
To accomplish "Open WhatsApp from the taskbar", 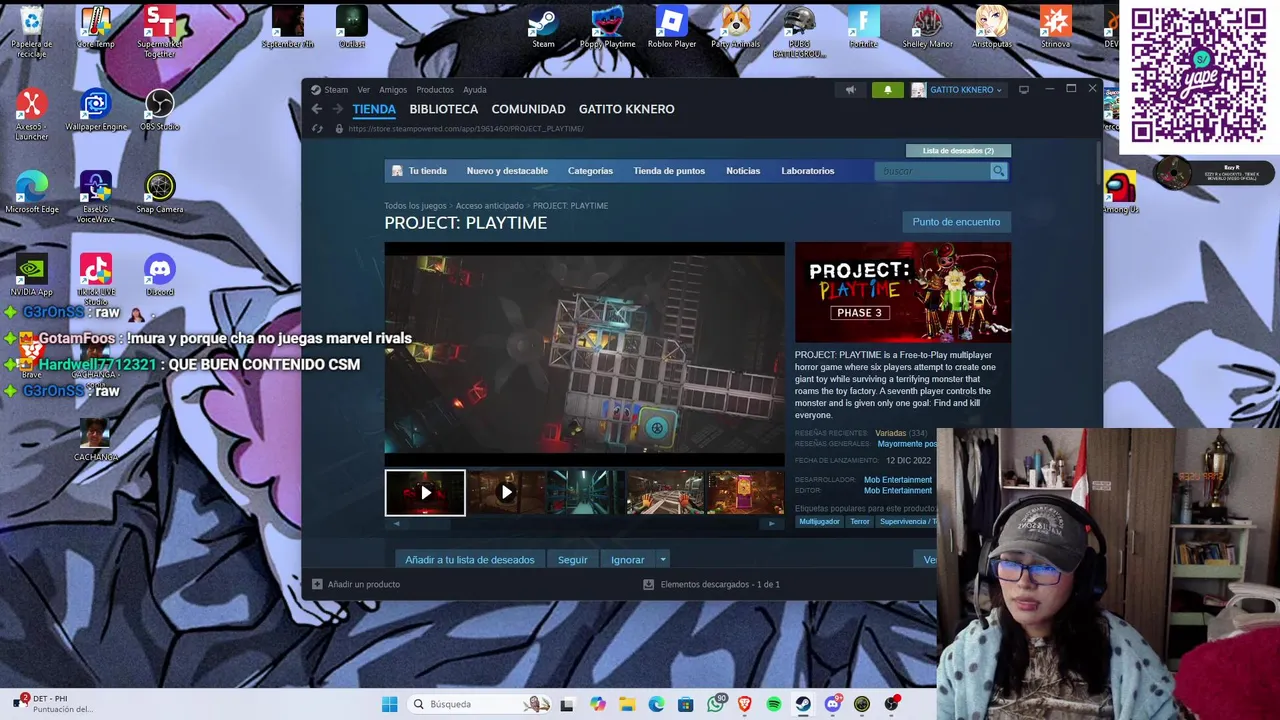I will pos(716,704).
